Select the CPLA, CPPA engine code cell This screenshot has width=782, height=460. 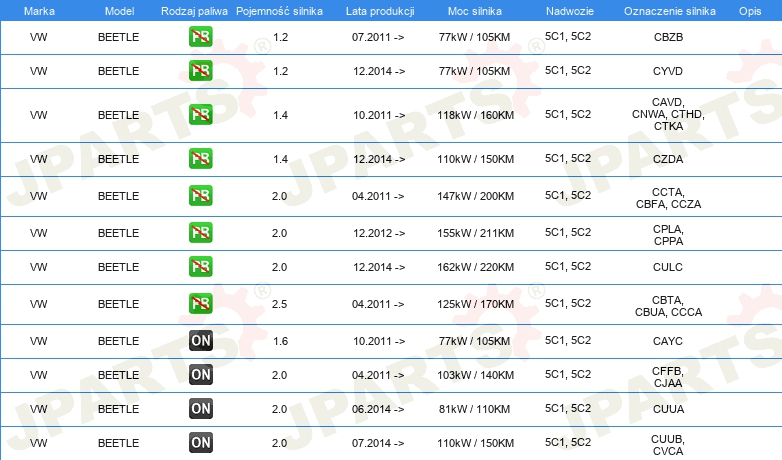coord(668,235)
